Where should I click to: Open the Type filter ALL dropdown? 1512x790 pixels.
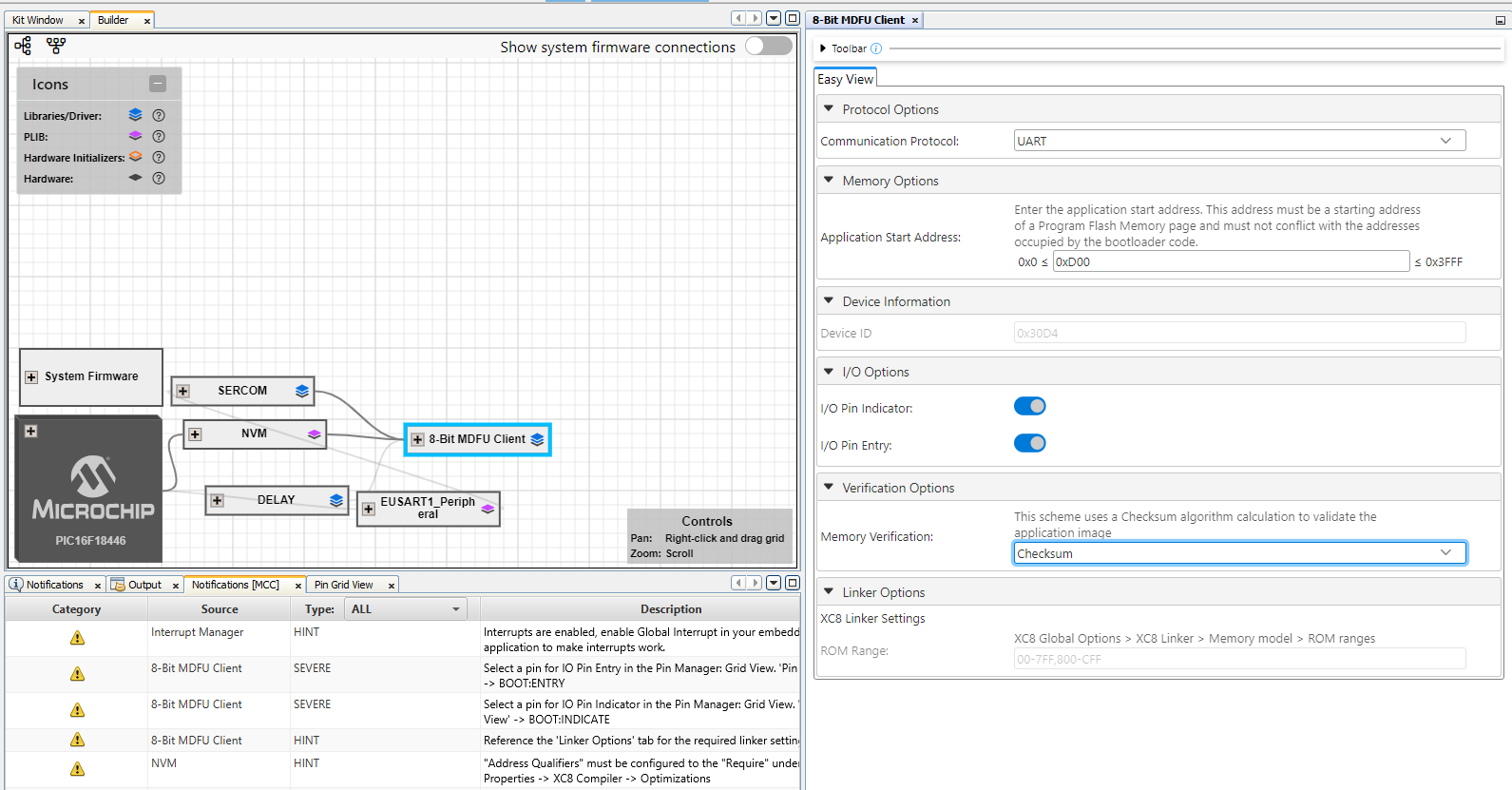(406, 609)
